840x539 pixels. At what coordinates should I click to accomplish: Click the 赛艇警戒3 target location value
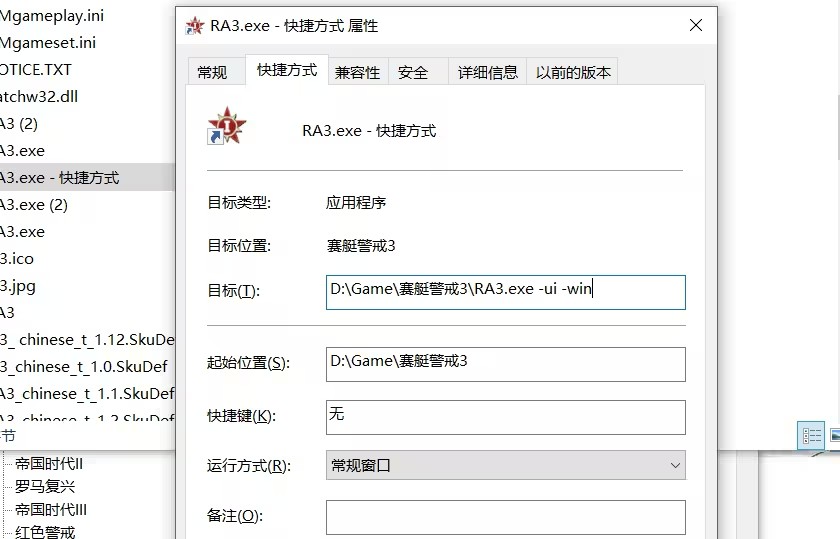click(x=361, y=246)
